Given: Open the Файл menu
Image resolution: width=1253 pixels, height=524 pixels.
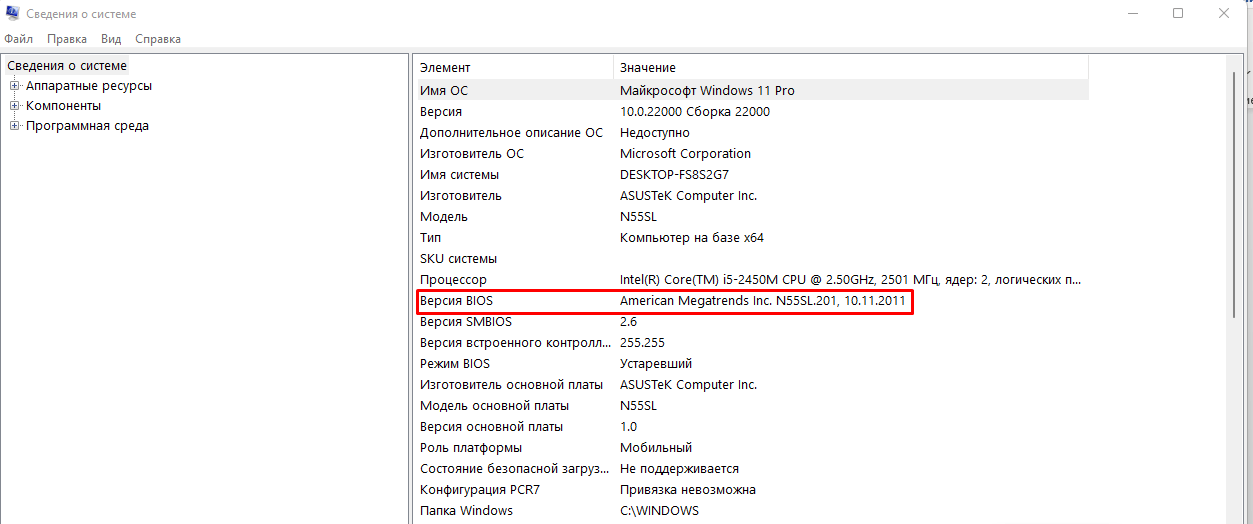Looking at the screenshot, I should [x=19, y=39].
